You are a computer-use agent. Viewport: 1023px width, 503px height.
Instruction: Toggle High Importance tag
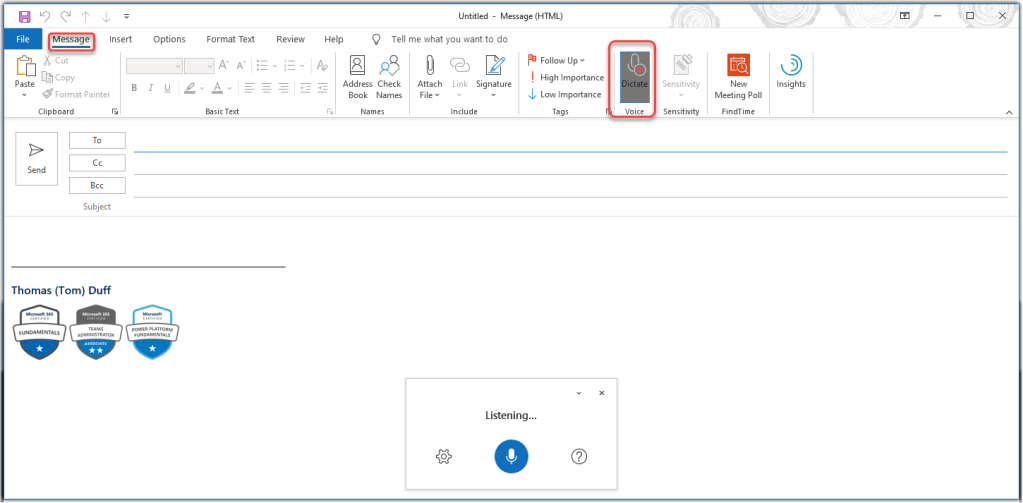[566, 77]
